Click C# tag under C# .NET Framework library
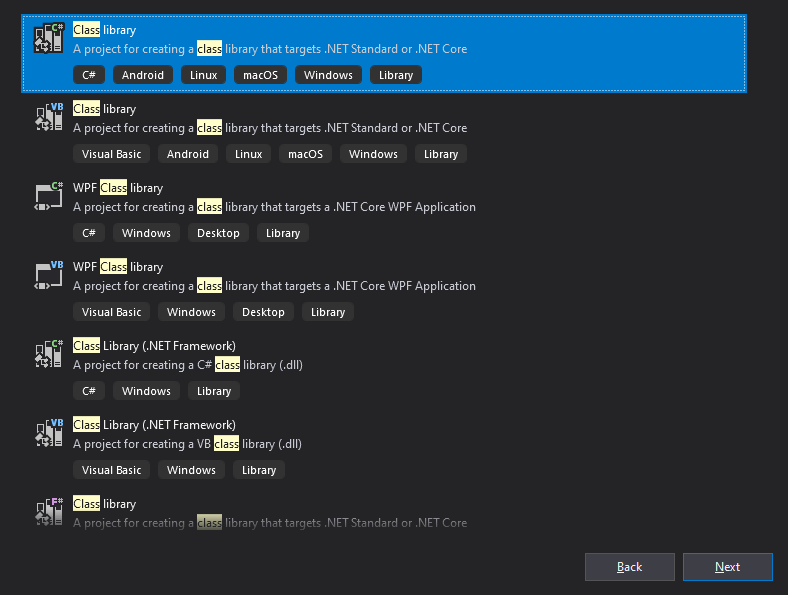This screenshot has width=788, height=595. click(89, 390)
